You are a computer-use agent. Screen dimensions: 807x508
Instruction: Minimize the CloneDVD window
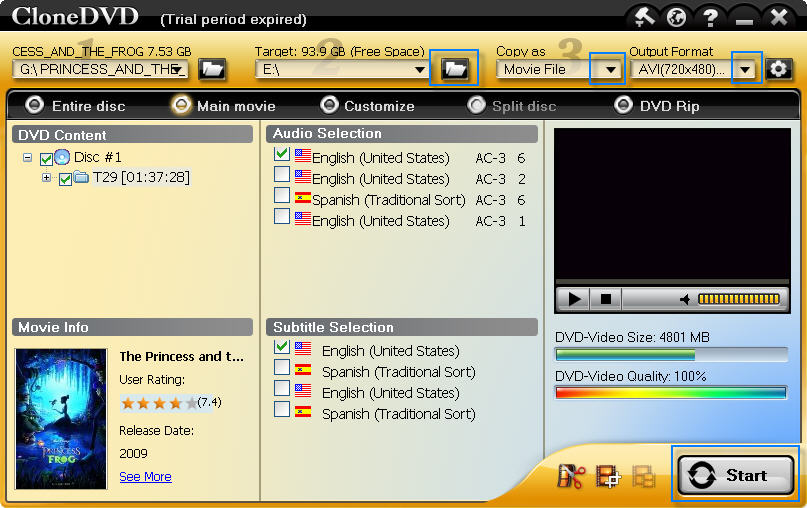pos(744,20)
